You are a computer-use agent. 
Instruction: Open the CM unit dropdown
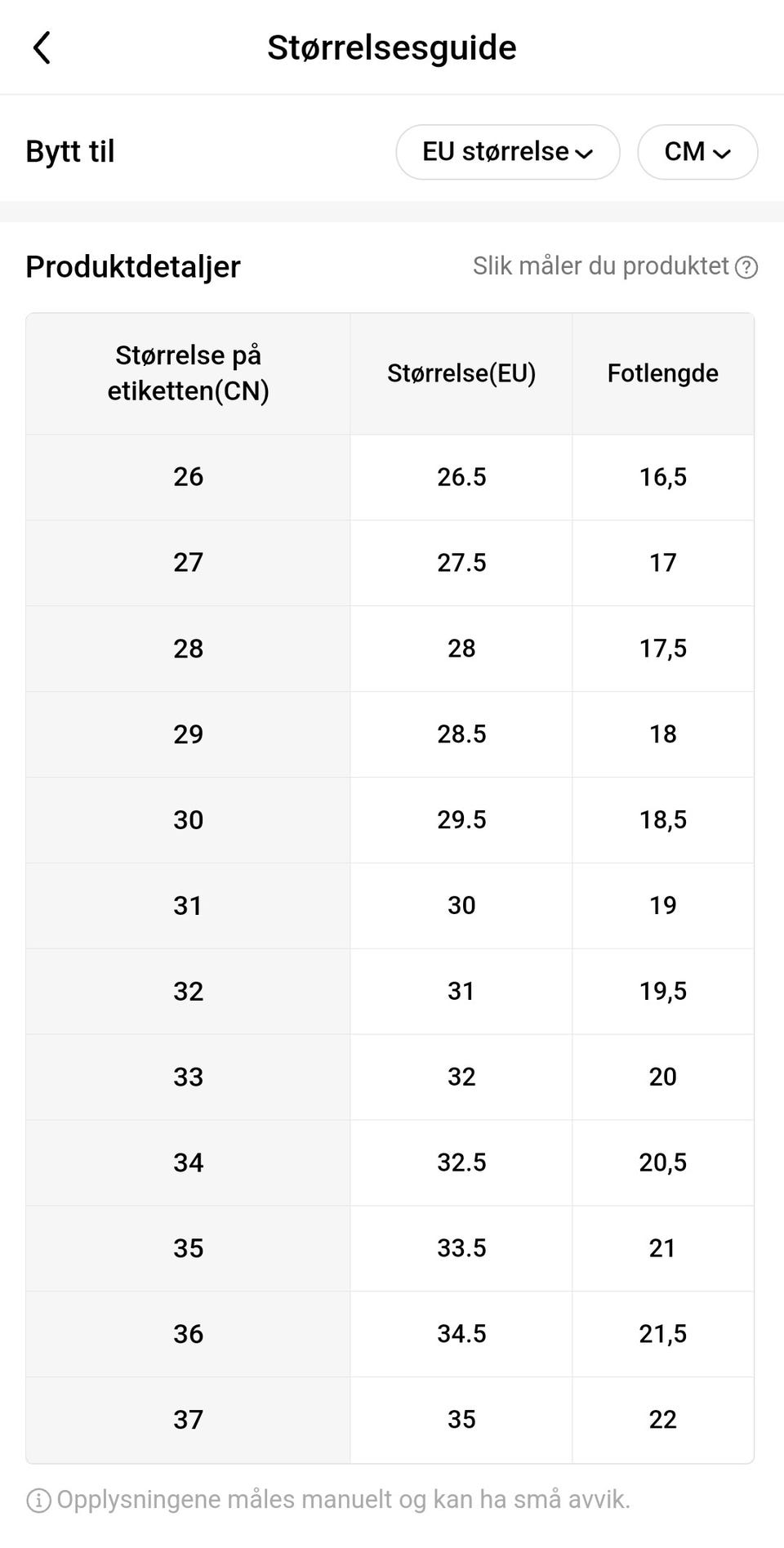coord(697,152)
